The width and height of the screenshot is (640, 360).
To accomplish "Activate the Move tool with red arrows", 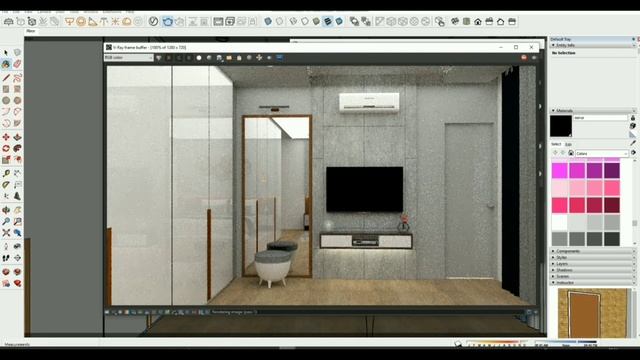I will pyautogui.click(x=6, y=137).
